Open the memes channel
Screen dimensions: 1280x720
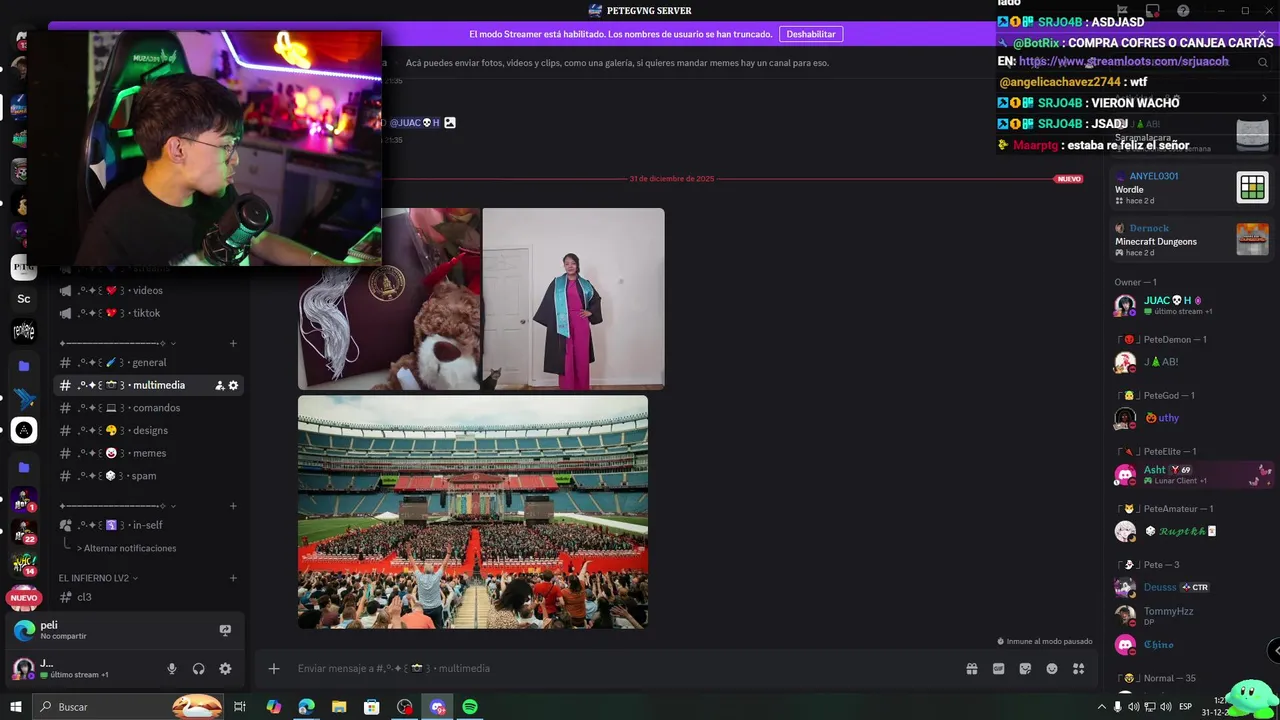click(x=148, y=453)
